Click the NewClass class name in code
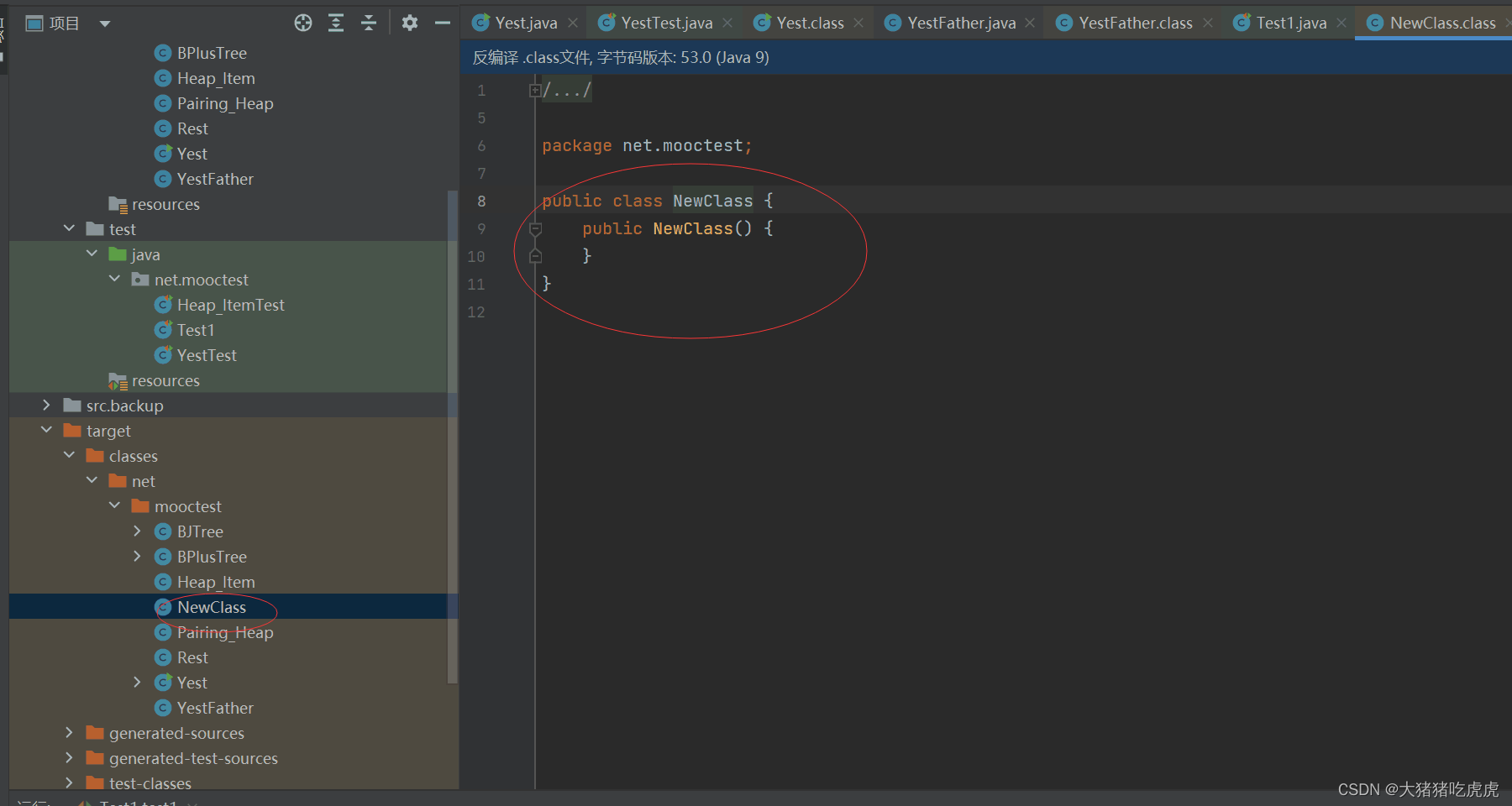This screenshot has width=1512, height=806. (x=712, y=201)
